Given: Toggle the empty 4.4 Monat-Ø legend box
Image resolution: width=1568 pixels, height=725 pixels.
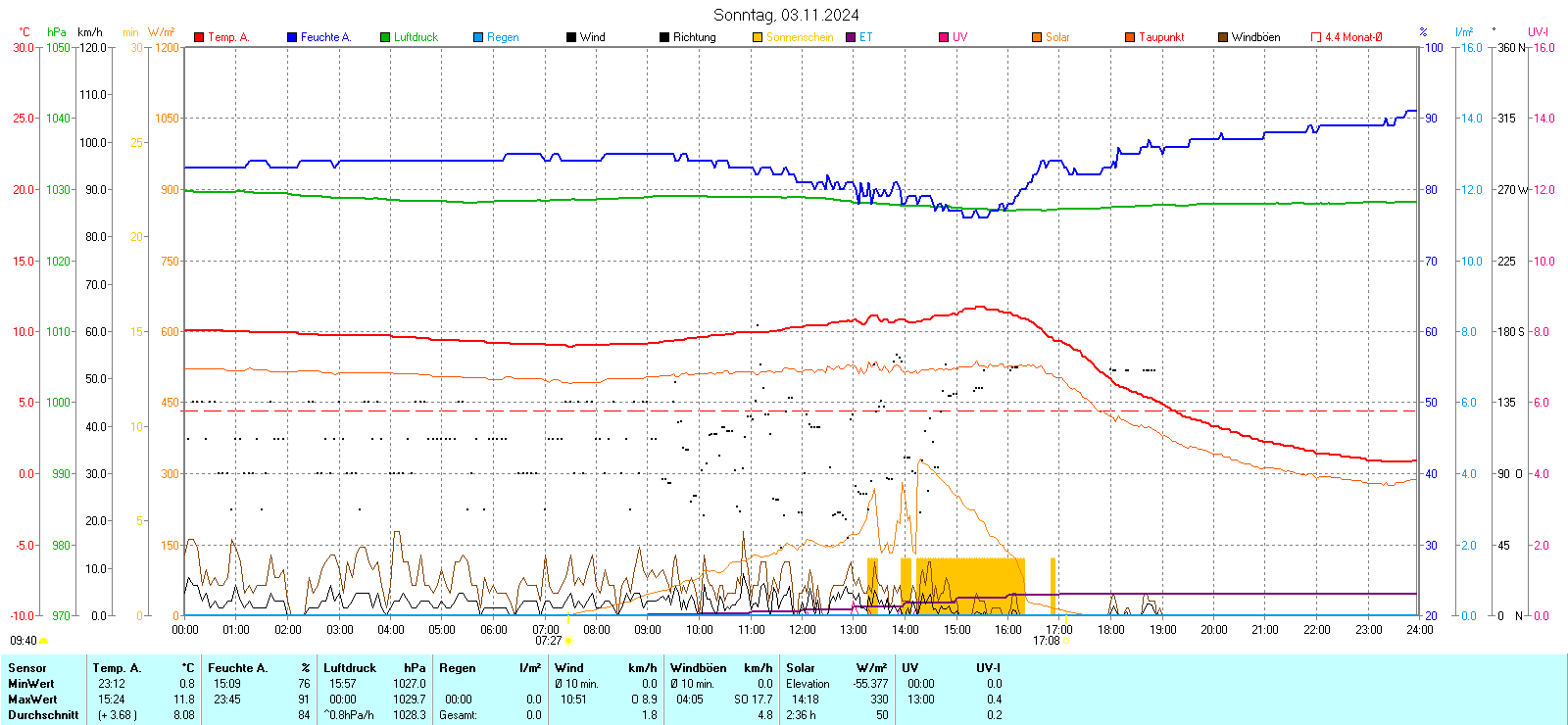Looking at the screenshot, I should (x=1316, y=37).
